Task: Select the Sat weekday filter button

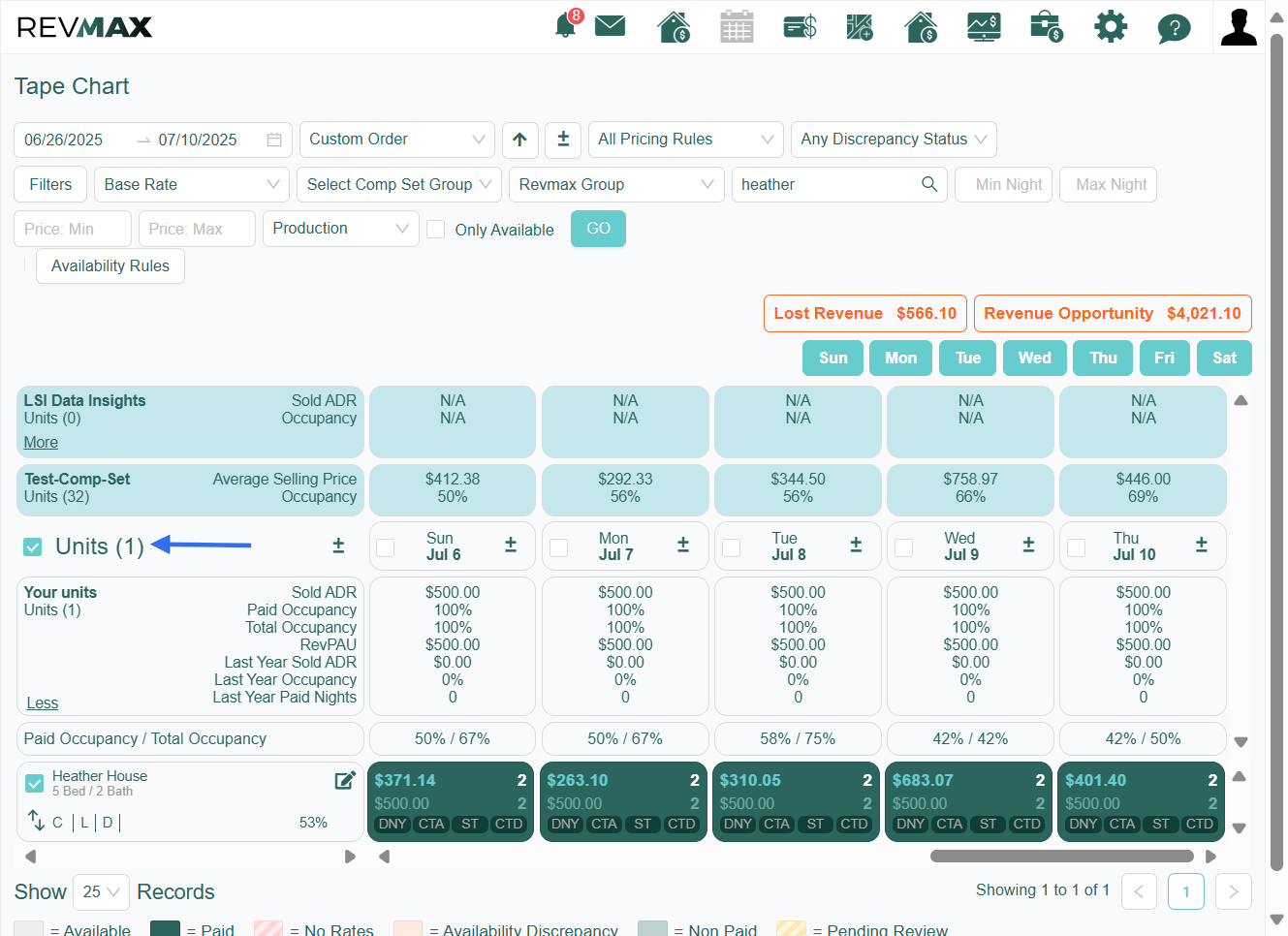Action: click(x=1225, y=358)
